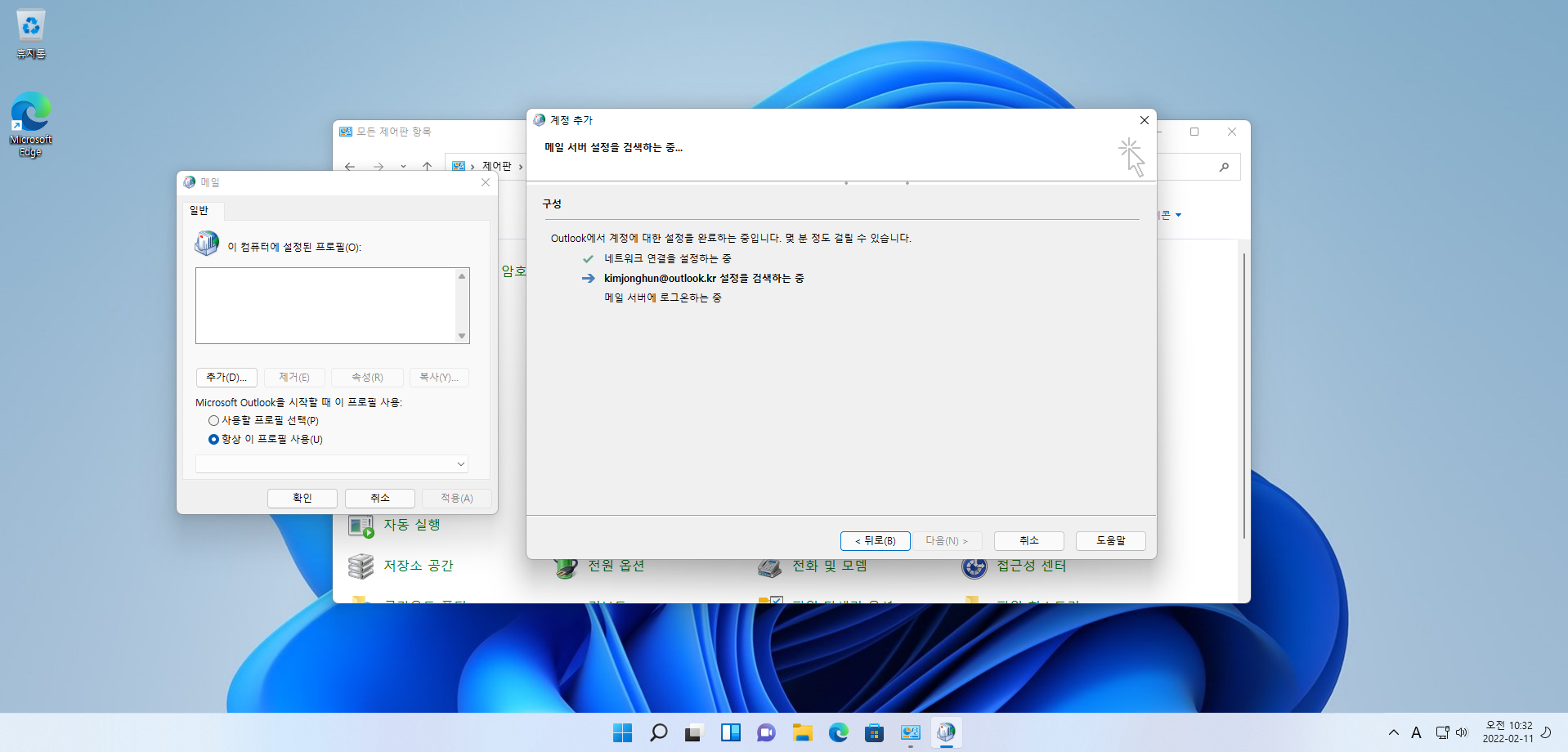The width and height of the screenshot is (1568, 752).
Task: Click the 네트워크 연결을 설정하는 중 step
Action: tap(668, 258)
